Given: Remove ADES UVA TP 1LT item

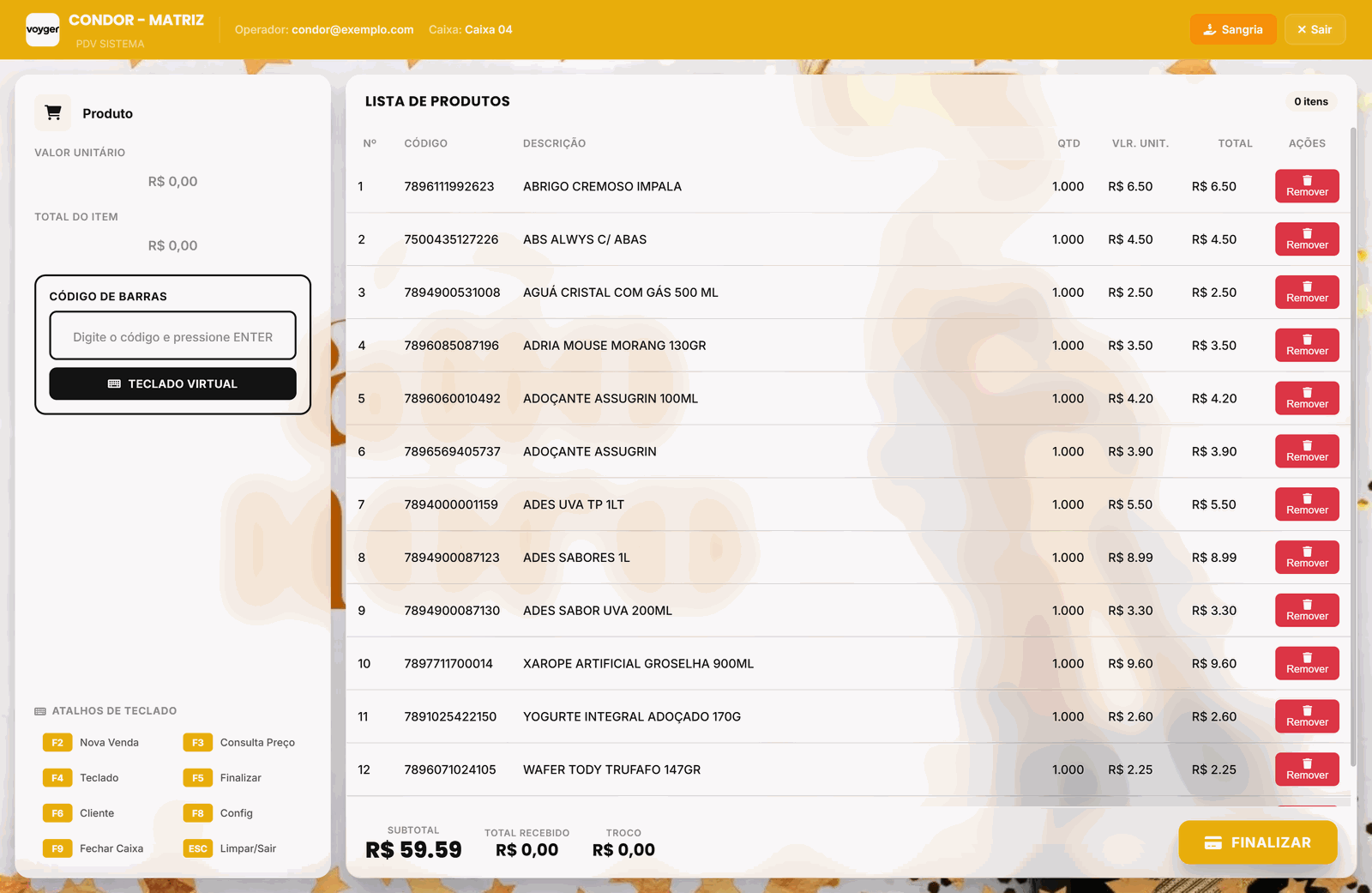Looking at the screenshot, I should coord(1307,504).
